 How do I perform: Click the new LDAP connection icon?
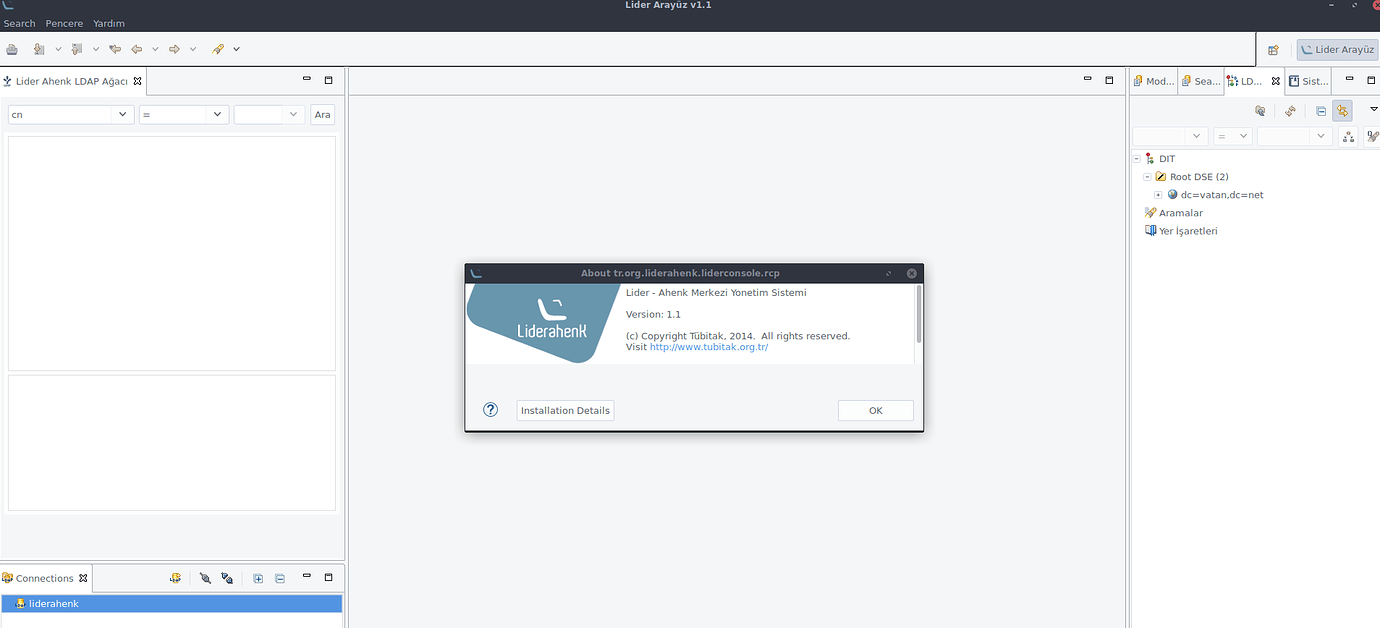175,578
